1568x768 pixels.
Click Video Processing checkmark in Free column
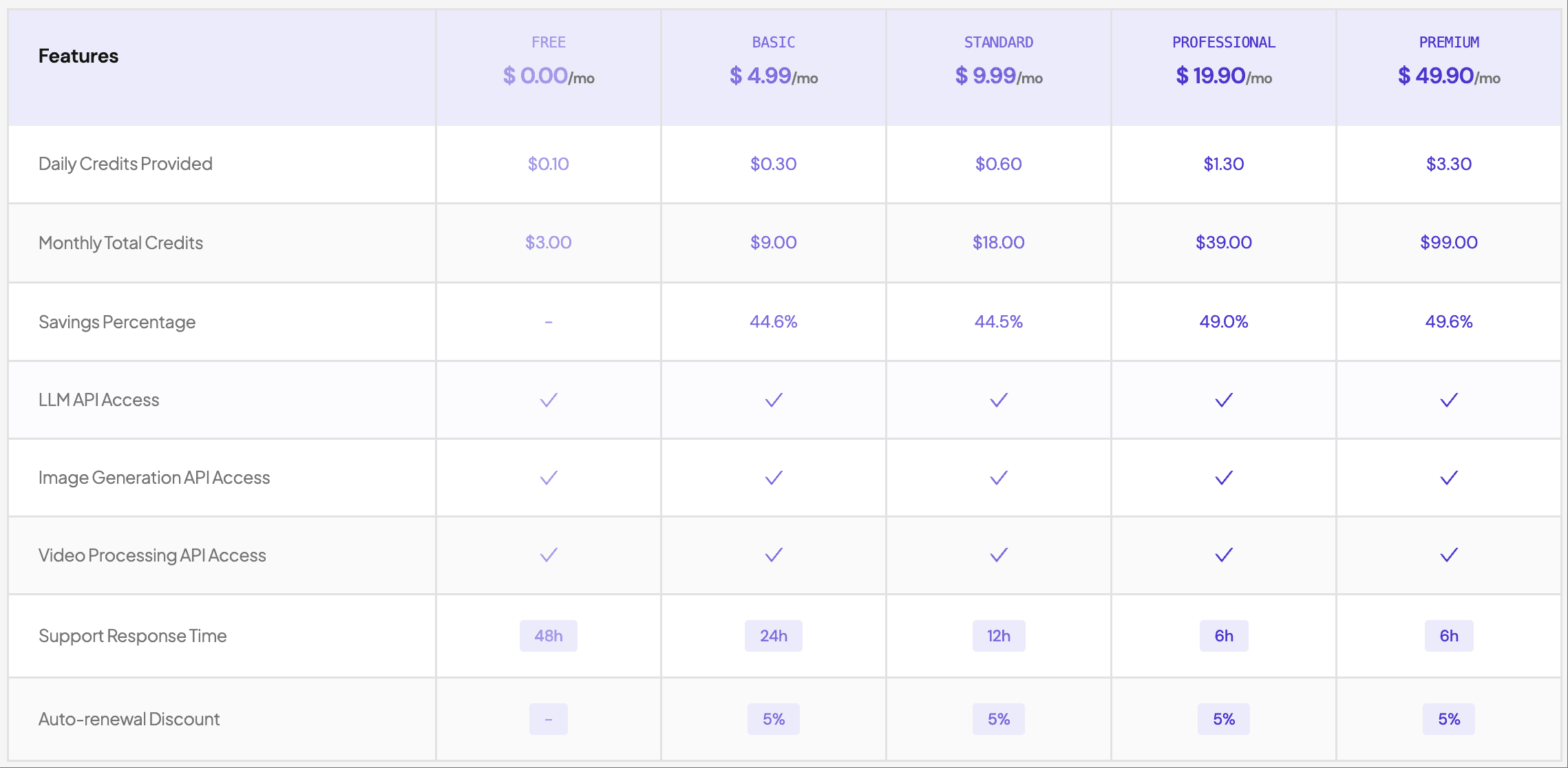[549, 555]
